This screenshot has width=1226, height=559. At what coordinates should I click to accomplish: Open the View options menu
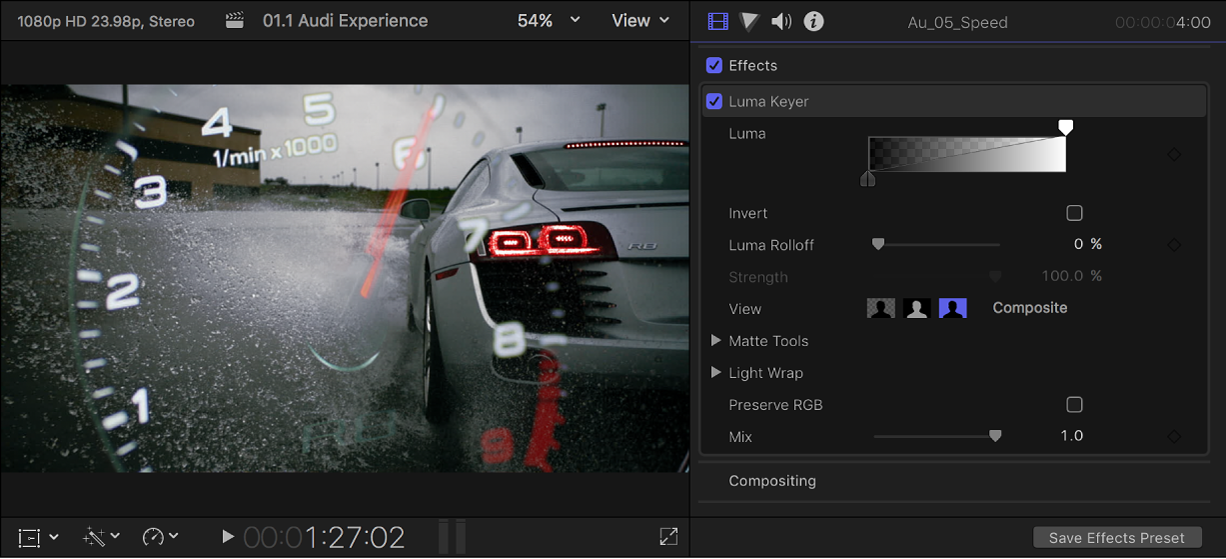point(640,20)
